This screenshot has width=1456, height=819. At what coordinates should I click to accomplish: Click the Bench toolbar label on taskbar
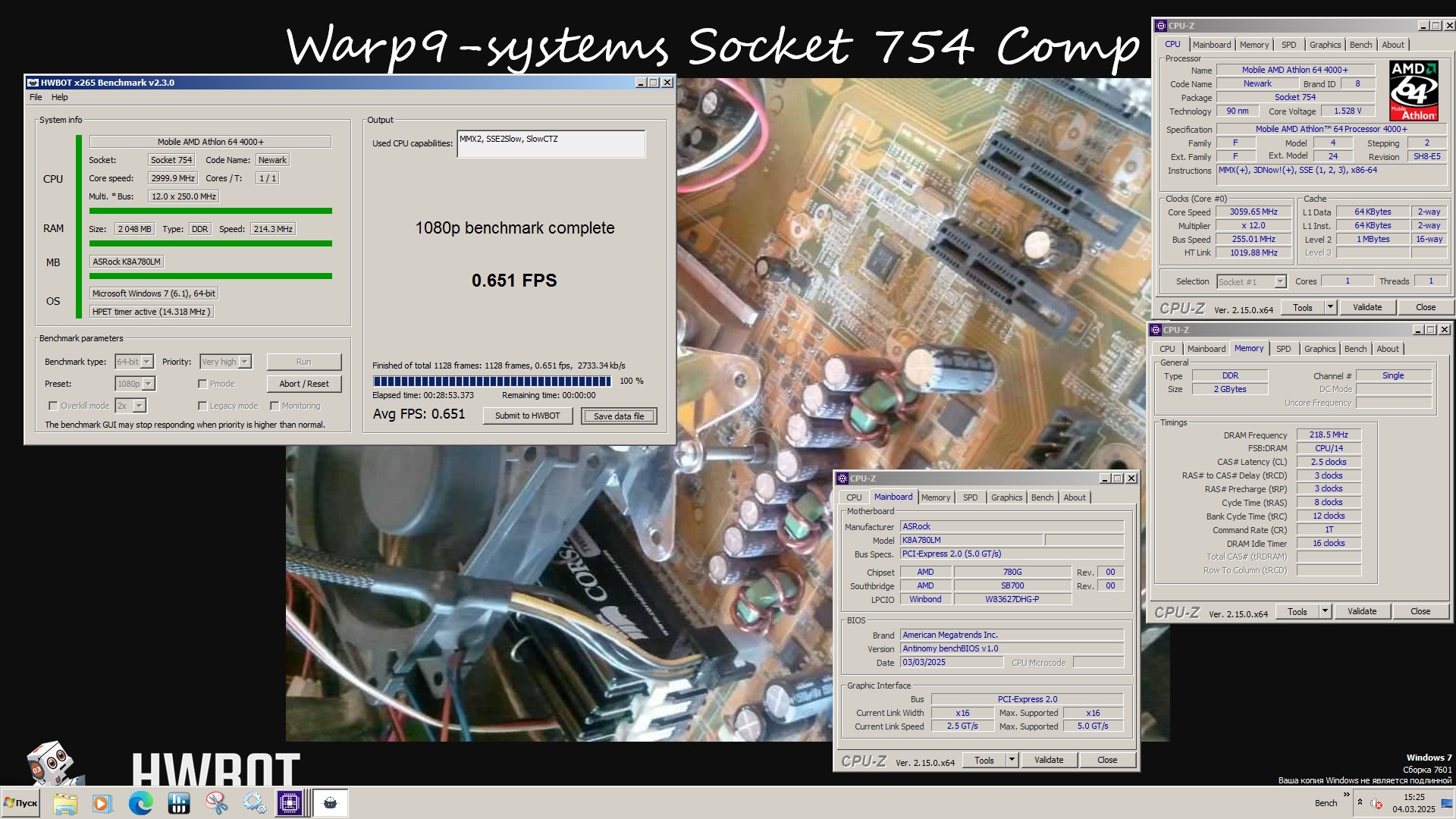point(1326,803)
